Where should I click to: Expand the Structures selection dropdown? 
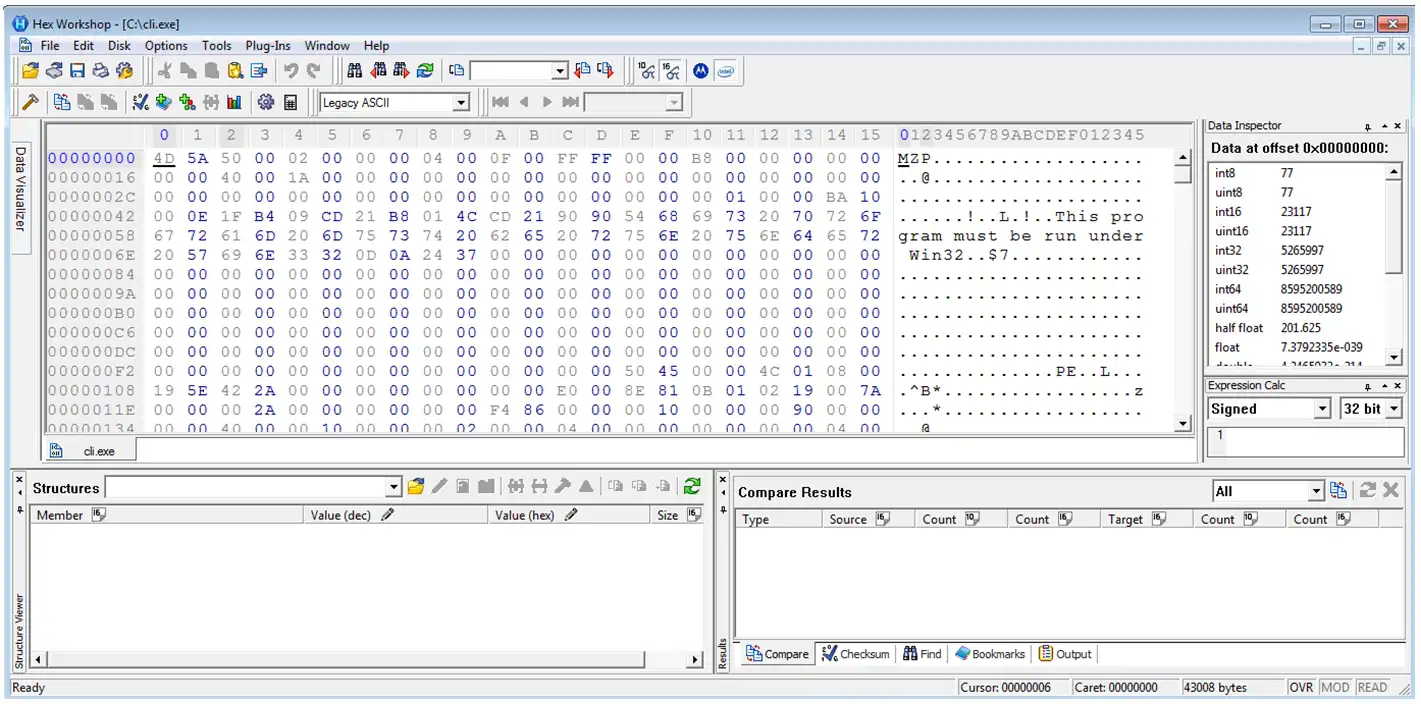(394, 488)
